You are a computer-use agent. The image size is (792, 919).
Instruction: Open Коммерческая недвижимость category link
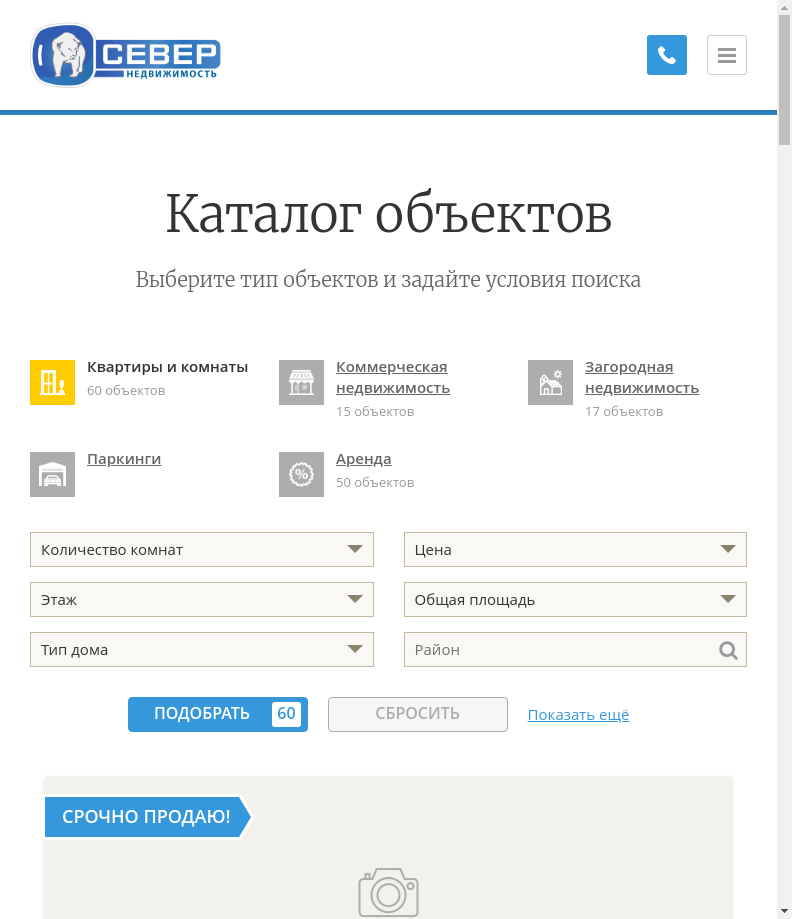click(393, 377)
